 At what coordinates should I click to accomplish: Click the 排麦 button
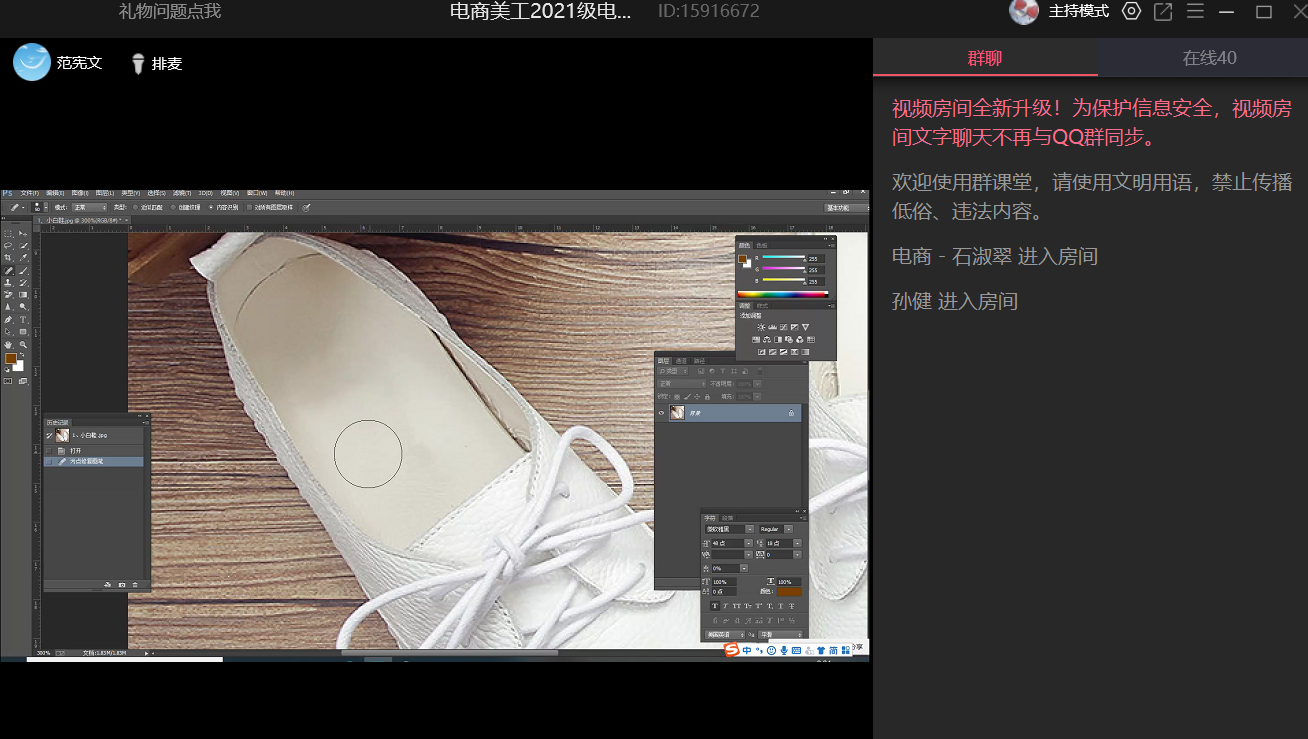coord(156,64)
